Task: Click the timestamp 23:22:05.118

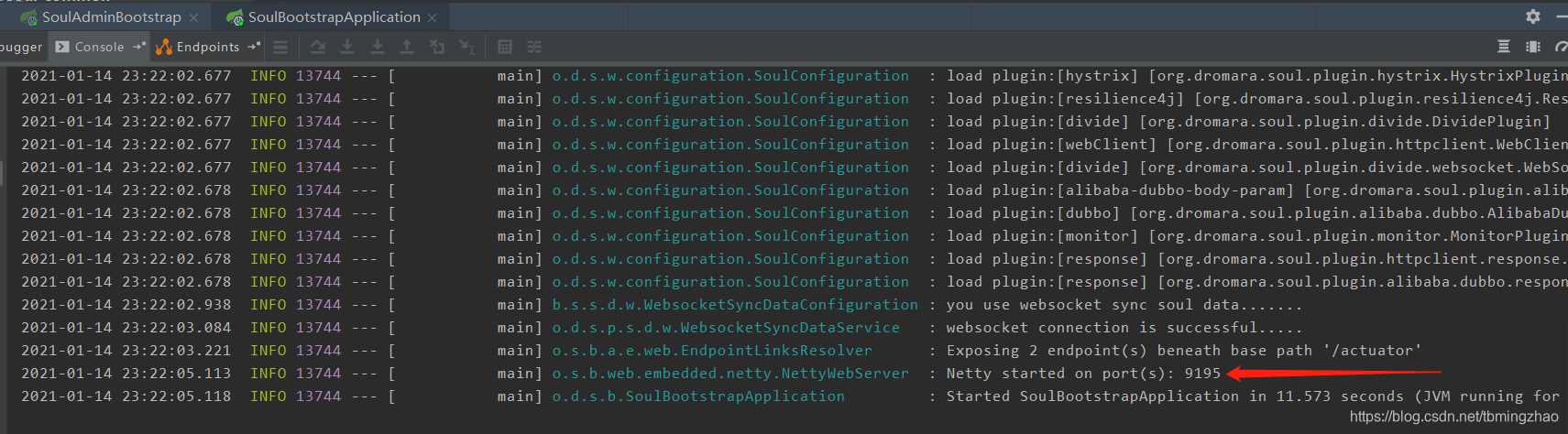Action: tap(176, 396)
